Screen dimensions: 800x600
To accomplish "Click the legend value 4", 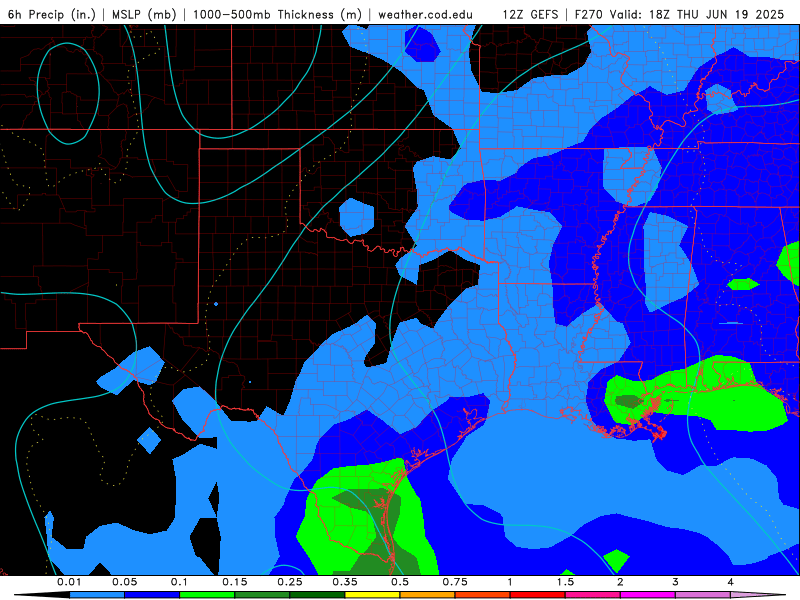I will [x=731, y=582].
